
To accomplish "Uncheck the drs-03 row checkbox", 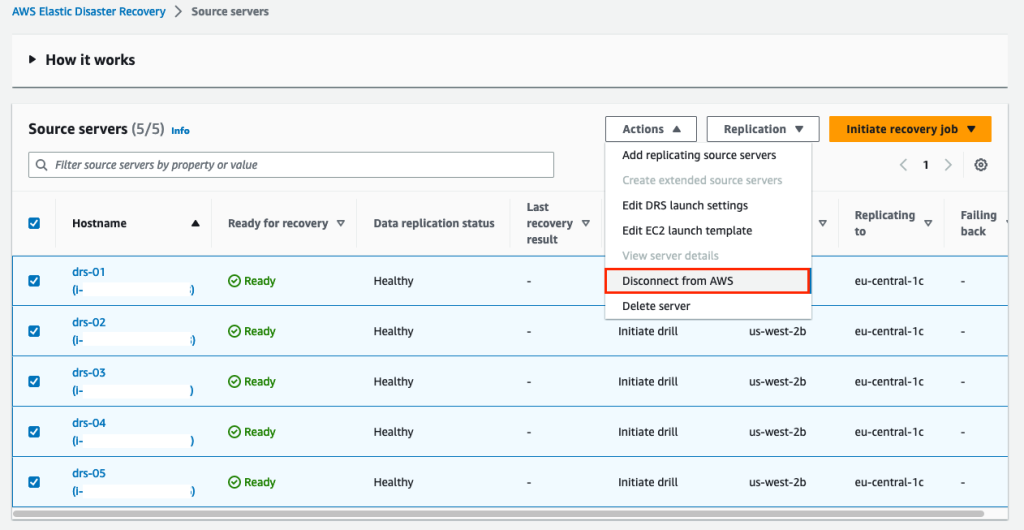I will click(x=34, y=381).
